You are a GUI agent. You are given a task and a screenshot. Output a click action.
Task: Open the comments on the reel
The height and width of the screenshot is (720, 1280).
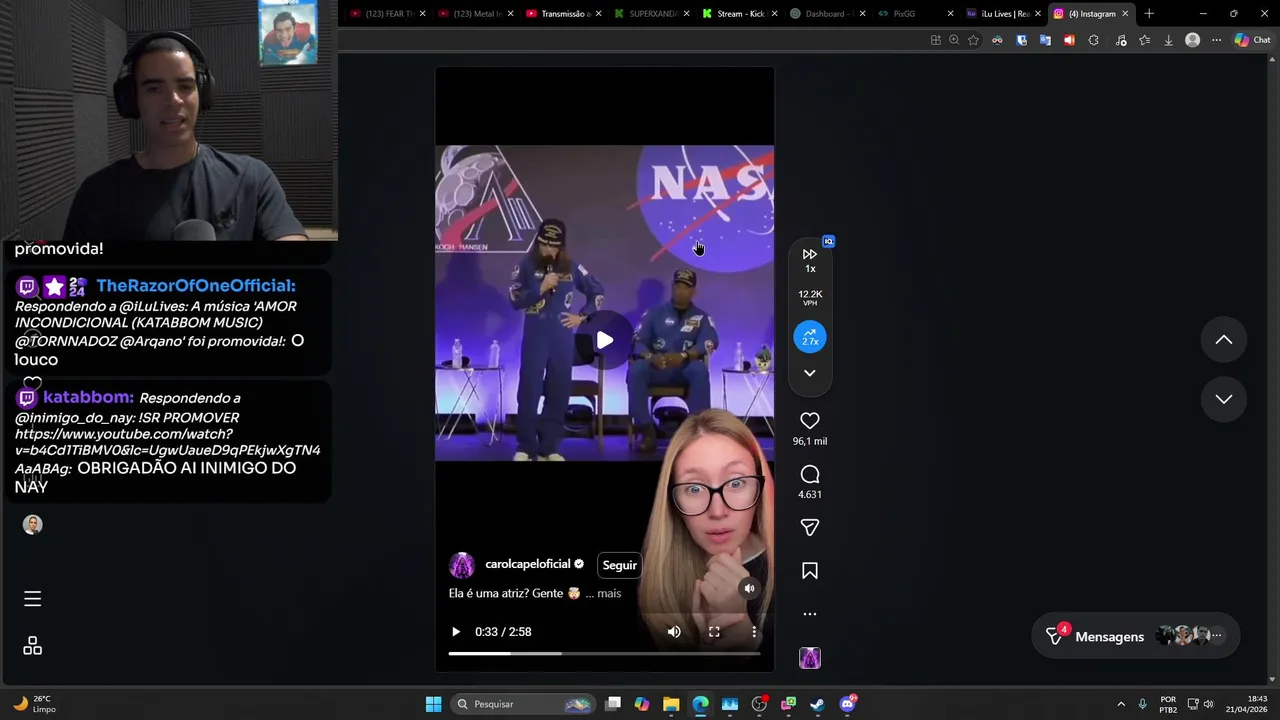point(810,475)
